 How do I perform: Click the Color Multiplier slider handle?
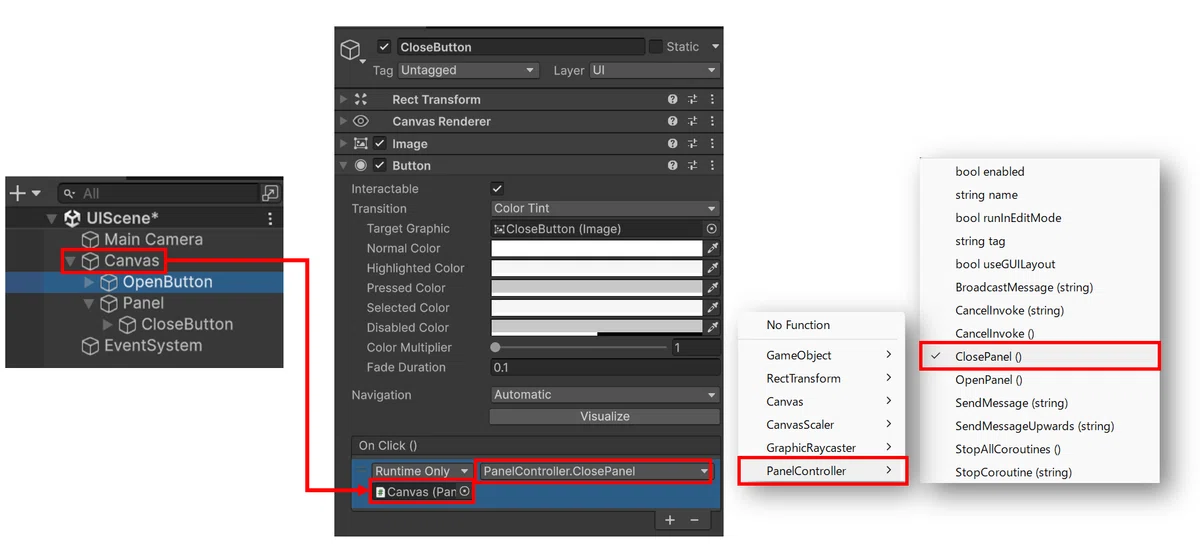coord(496,347)
